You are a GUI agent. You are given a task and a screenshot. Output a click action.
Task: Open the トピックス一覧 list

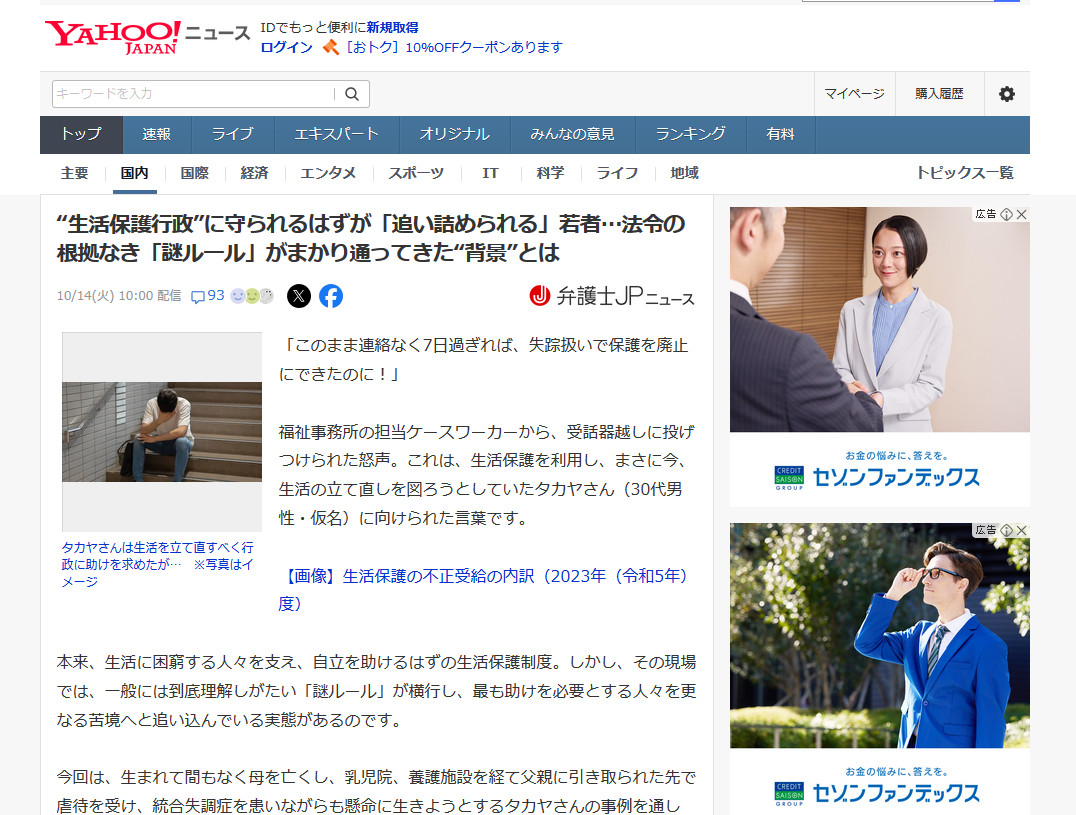(x=964, y=173)
